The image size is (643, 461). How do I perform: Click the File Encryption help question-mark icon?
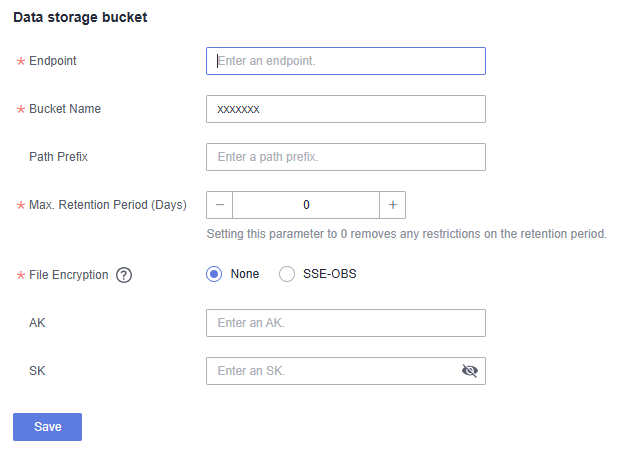124,275
